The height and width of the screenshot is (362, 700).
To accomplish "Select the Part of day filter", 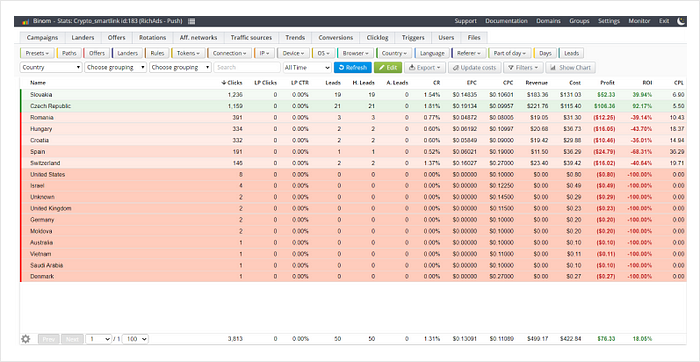I will [x=509, y=53].
